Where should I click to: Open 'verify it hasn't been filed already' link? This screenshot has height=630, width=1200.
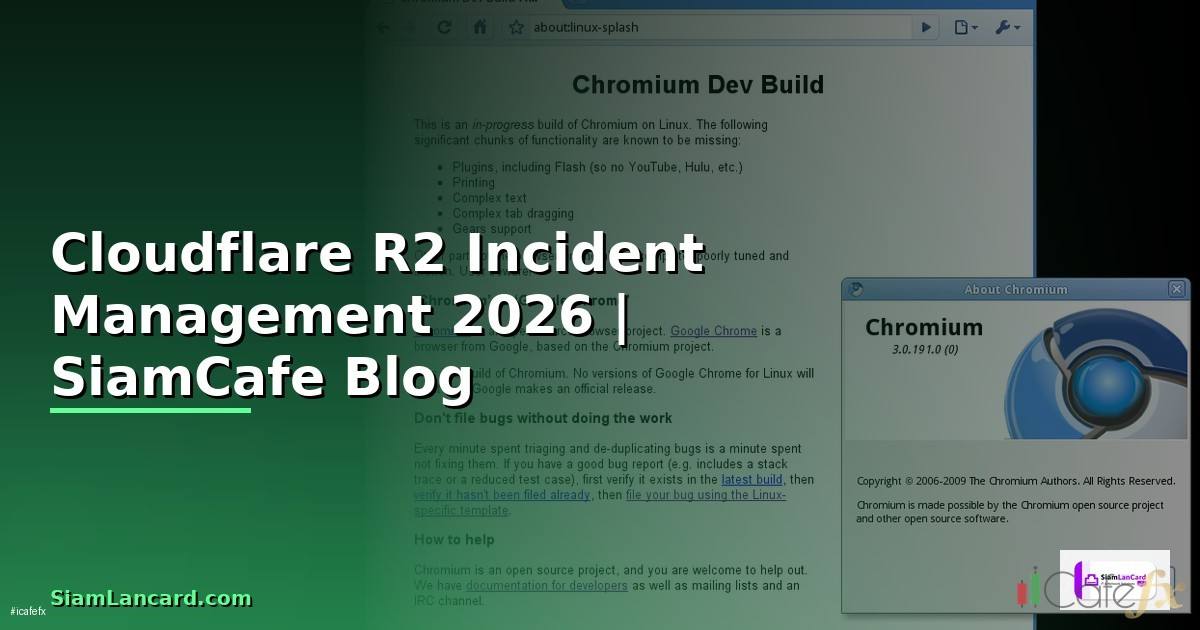click(x=502, y=495)
